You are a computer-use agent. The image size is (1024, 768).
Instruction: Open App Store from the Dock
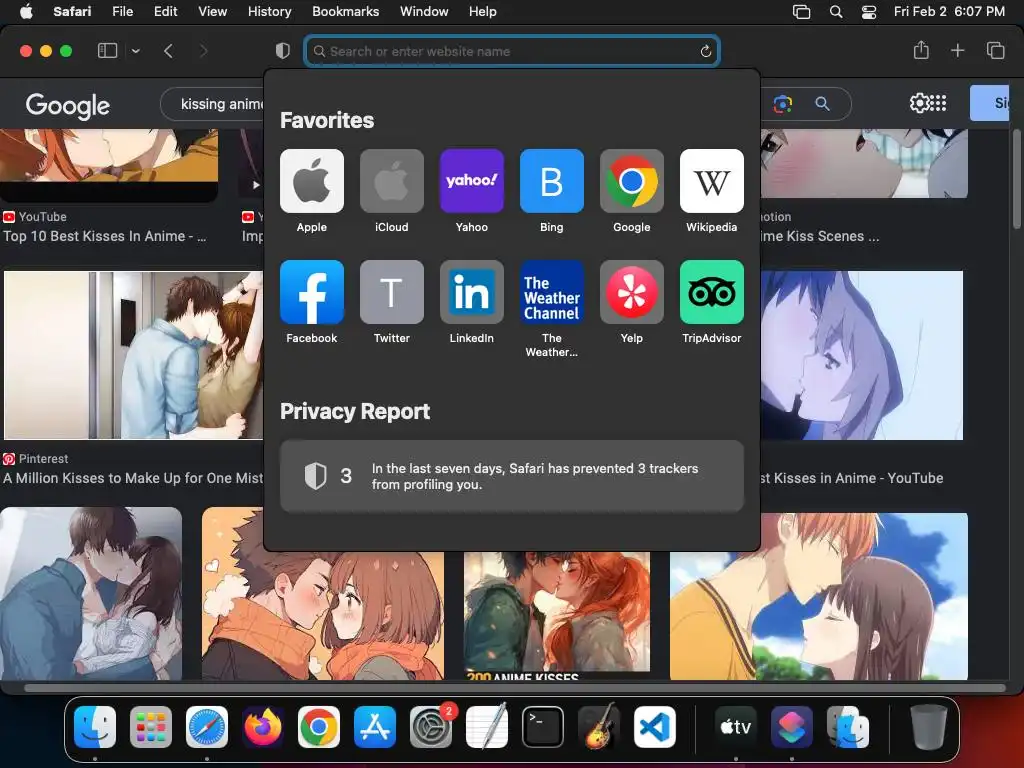coord(375,727)
